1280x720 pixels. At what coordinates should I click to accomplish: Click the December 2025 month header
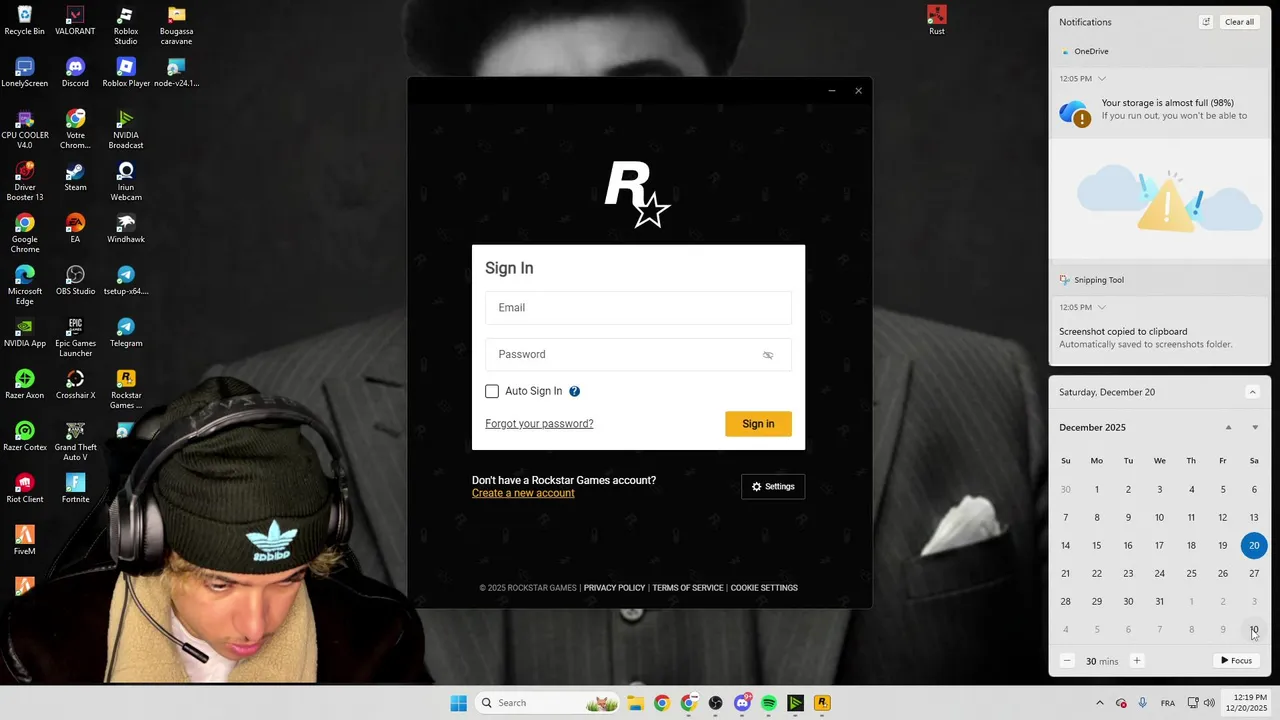pos(1092,427)
